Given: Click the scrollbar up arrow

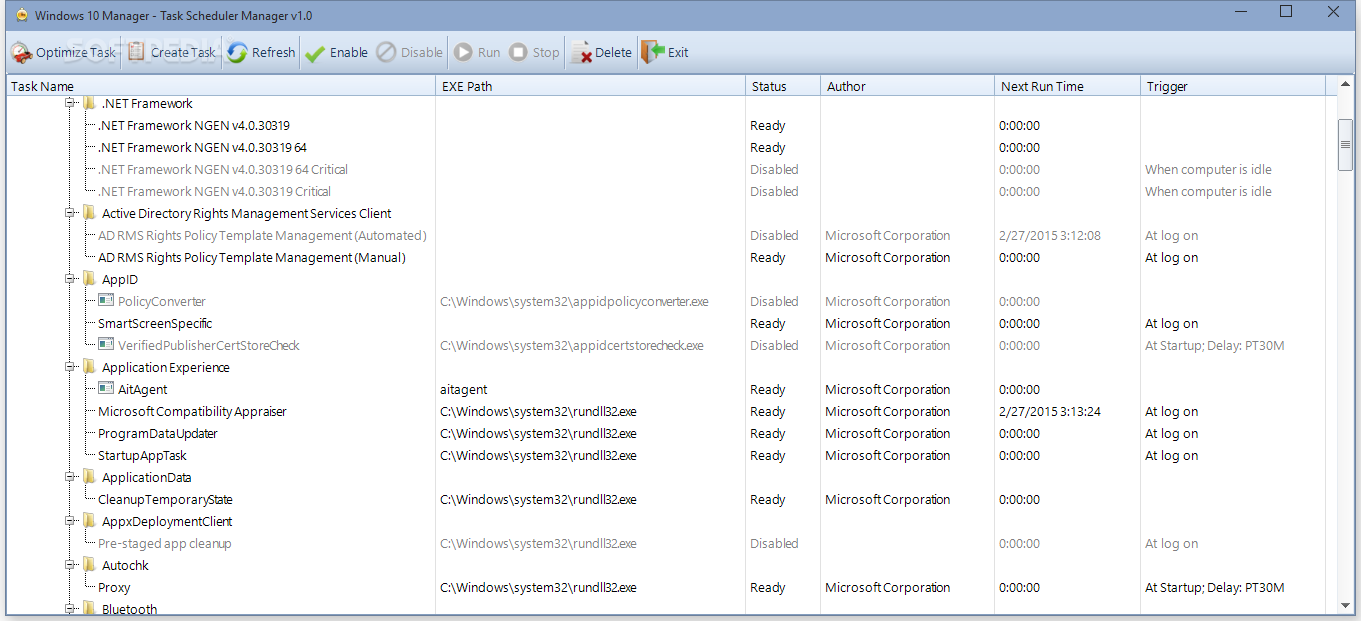Looking at the screenshot, I should (1345, 86).
